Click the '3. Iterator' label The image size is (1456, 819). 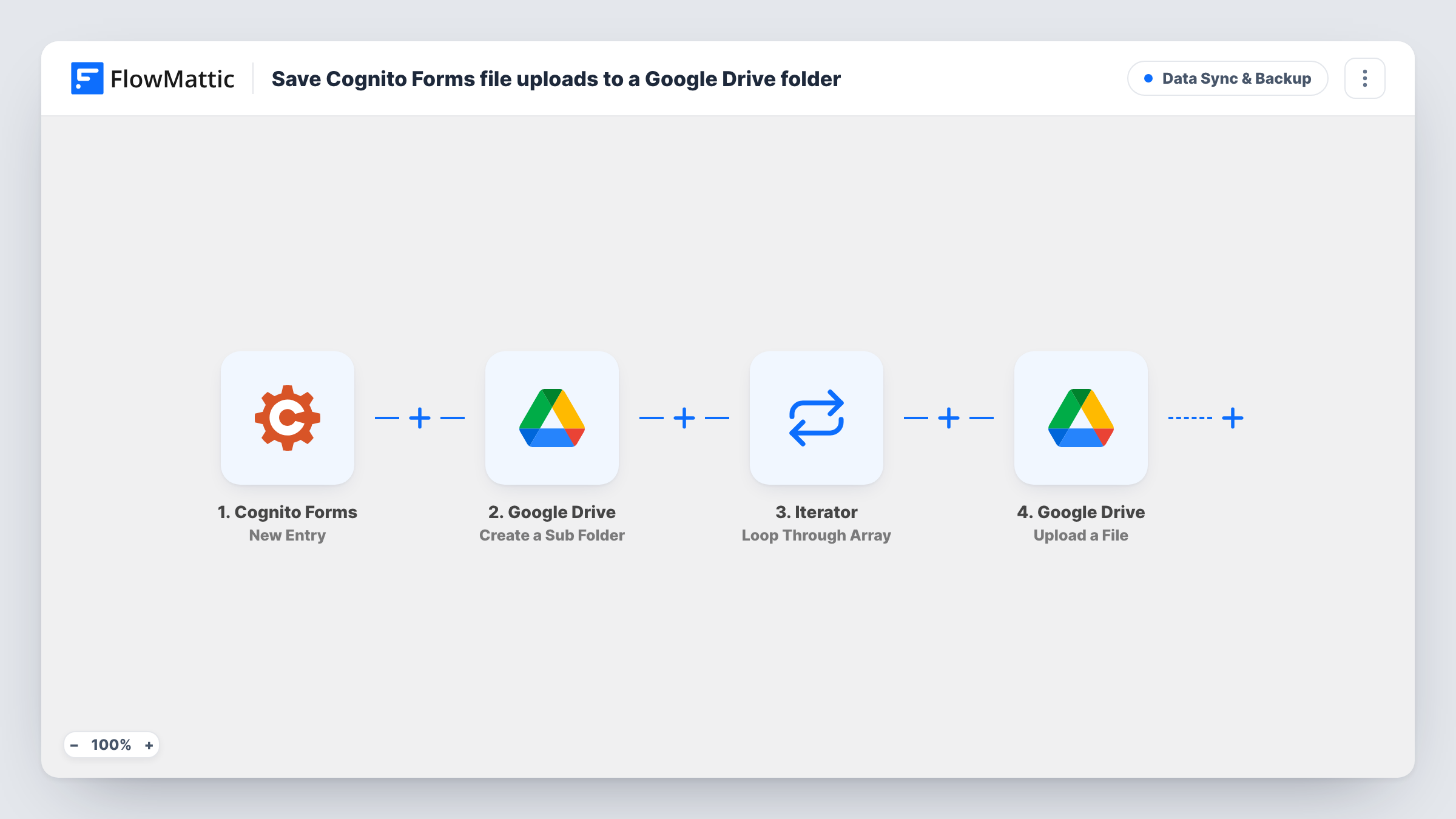point(817,512)
